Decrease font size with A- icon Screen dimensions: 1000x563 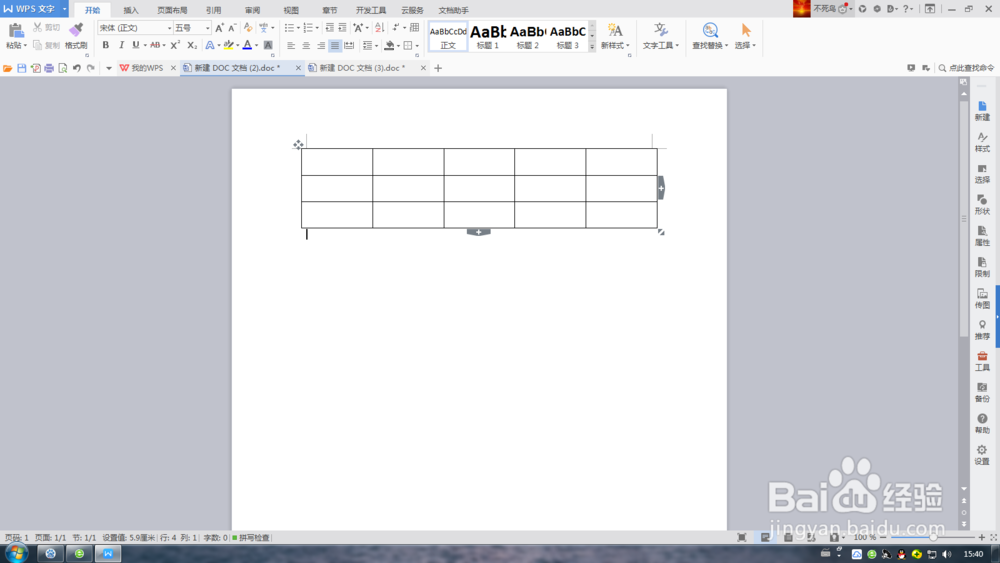tap(232, 28)
